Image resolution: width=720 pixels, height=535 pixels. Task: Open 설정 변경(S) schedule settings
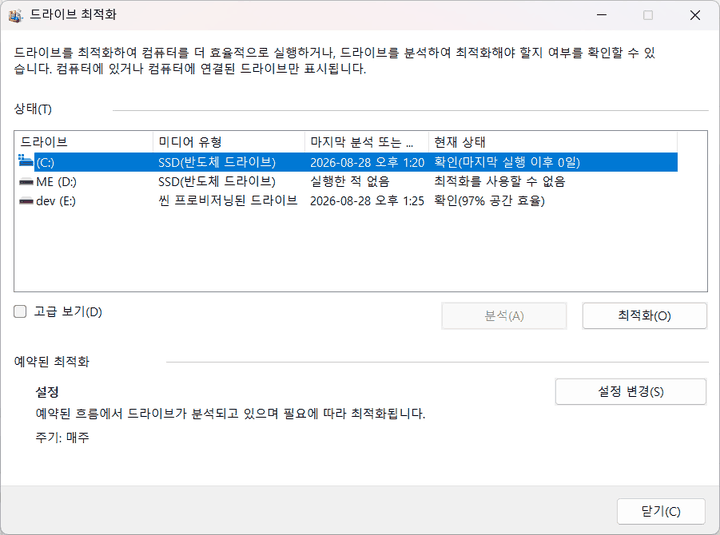[630, 392]
